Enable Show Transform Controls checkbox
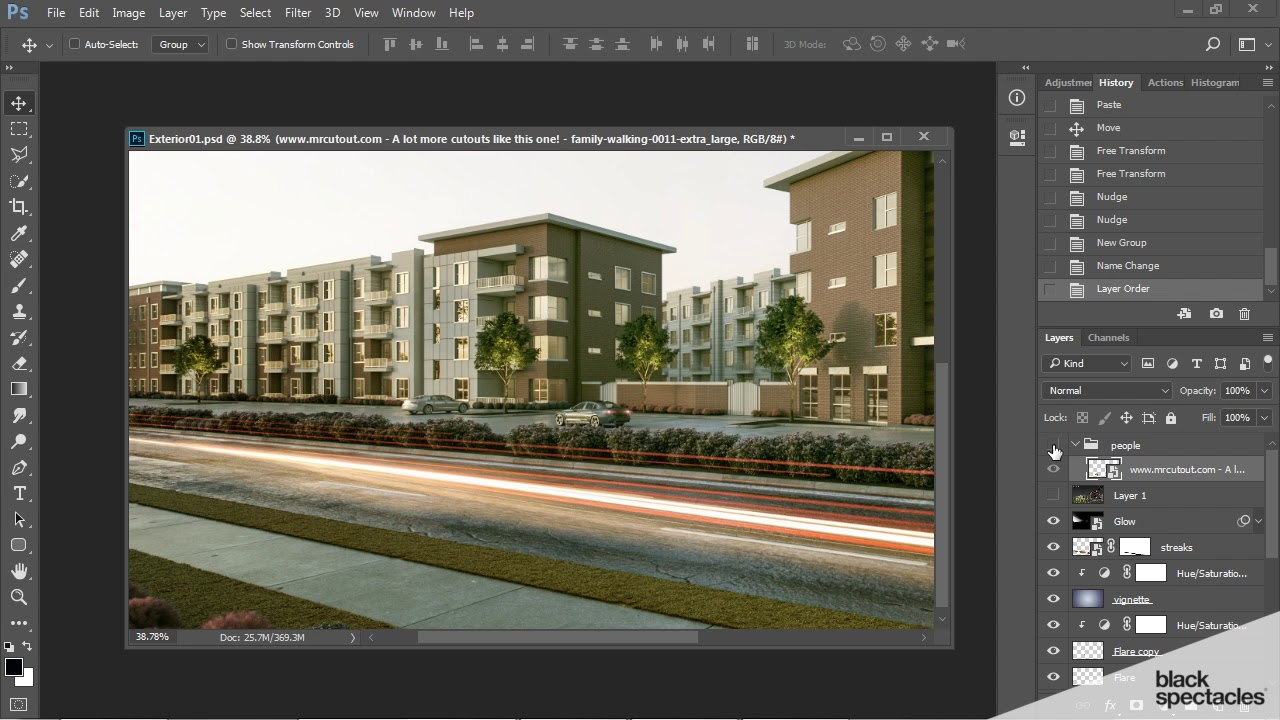Viewport: 1280px width, 720px height. (231, 44)
